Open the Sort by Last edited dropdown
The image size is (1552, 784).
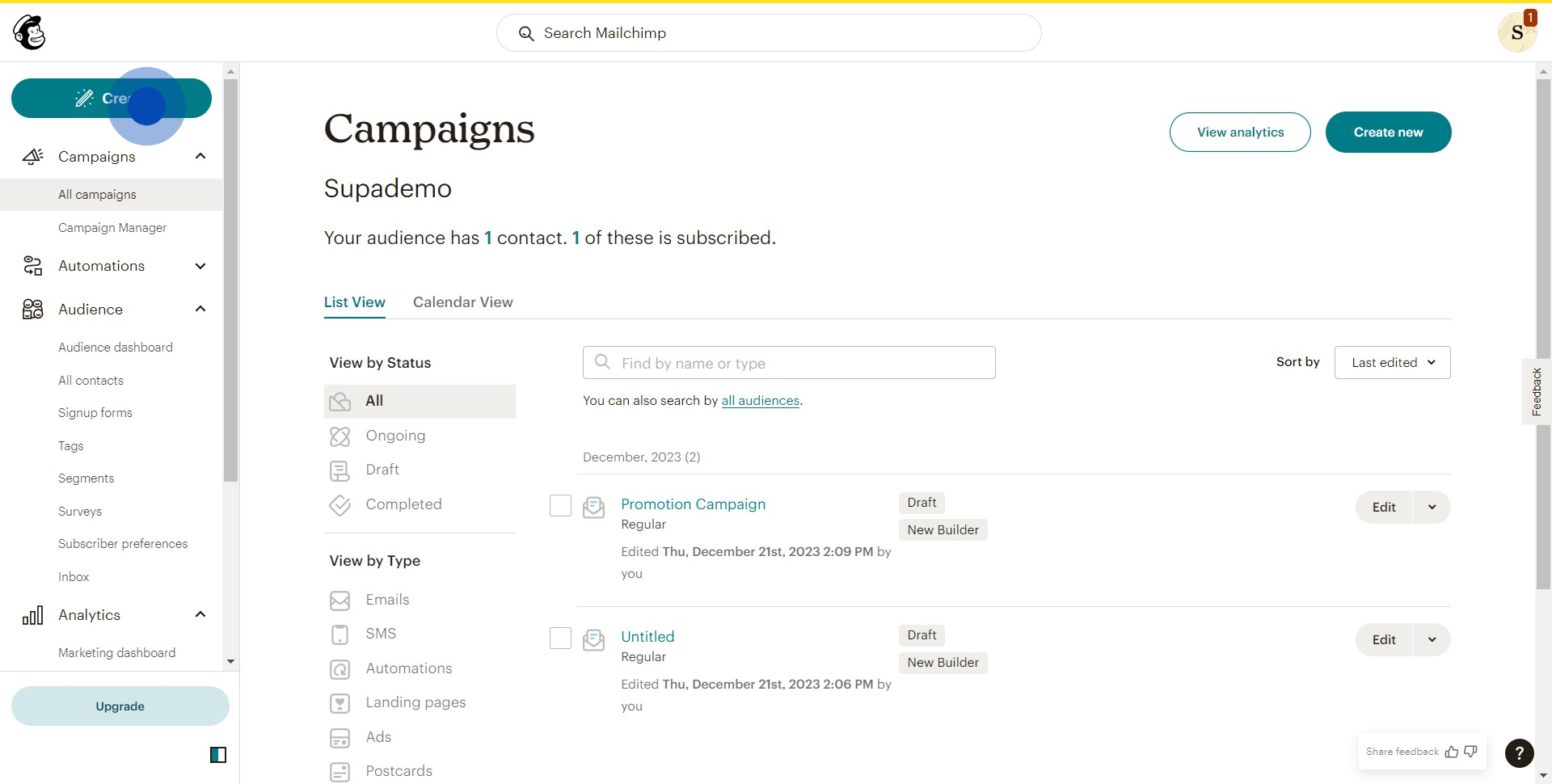[1392, 363]
